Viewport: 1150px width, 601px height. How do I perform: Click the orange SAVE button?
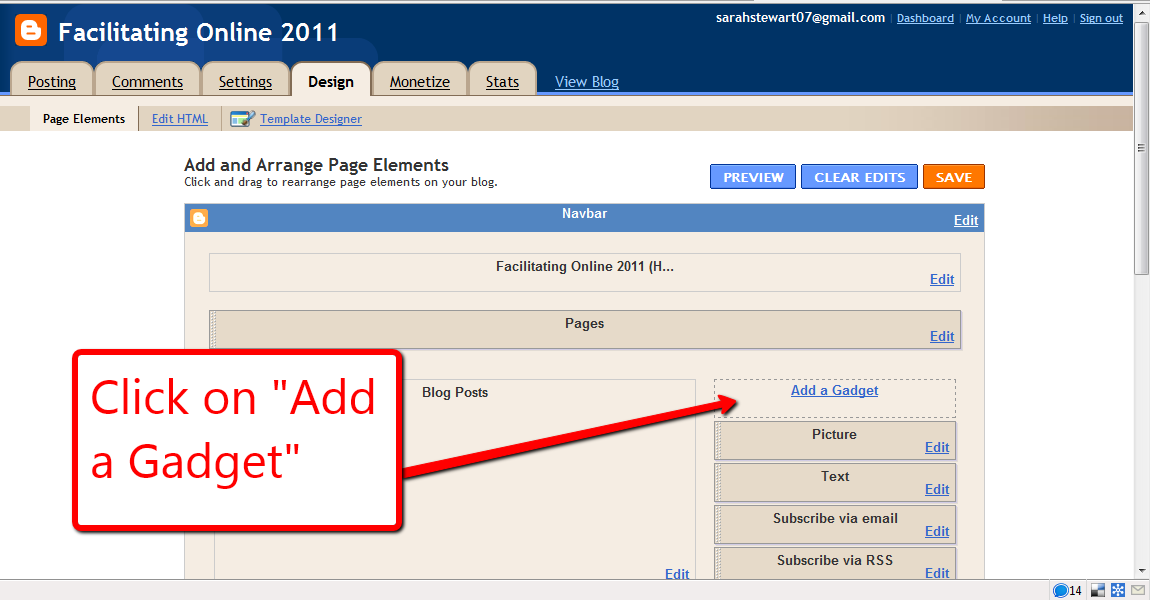click(x=953, y=177)
